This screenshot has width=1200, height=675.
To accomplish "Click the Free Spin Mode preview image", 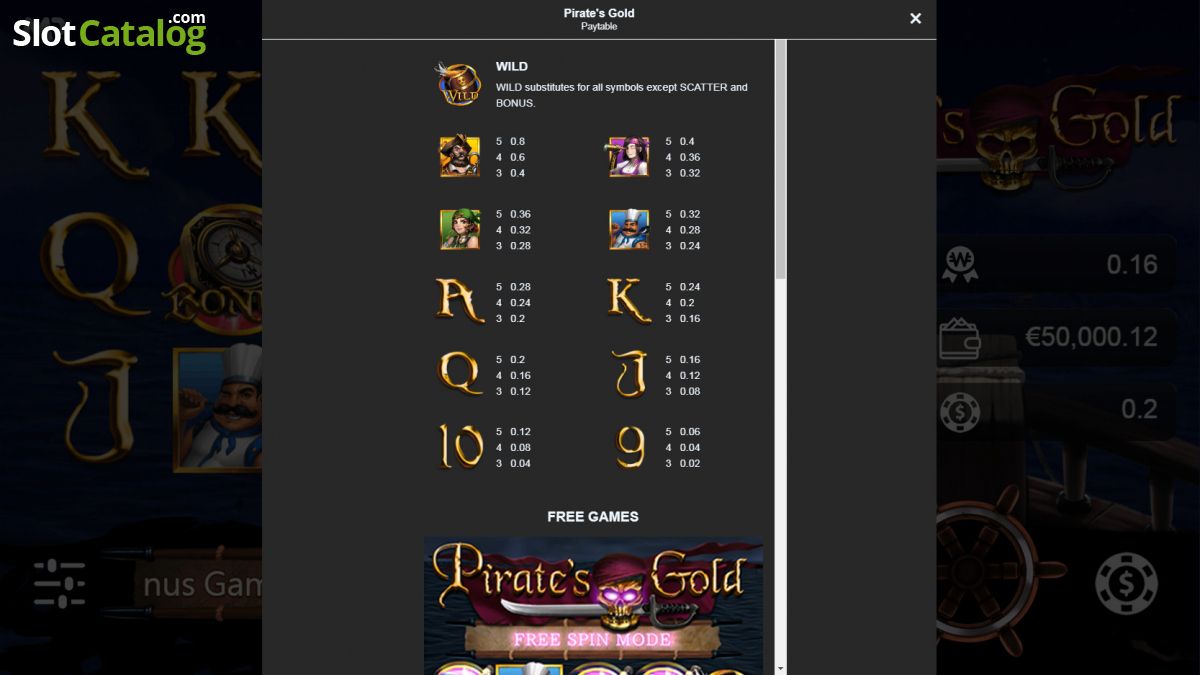I will [593, 606].
